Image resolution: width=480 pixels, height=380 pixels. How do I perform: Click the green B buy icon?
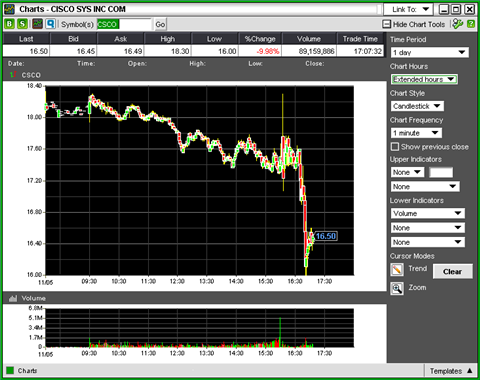pyautogui.click(x=10, y=24)
